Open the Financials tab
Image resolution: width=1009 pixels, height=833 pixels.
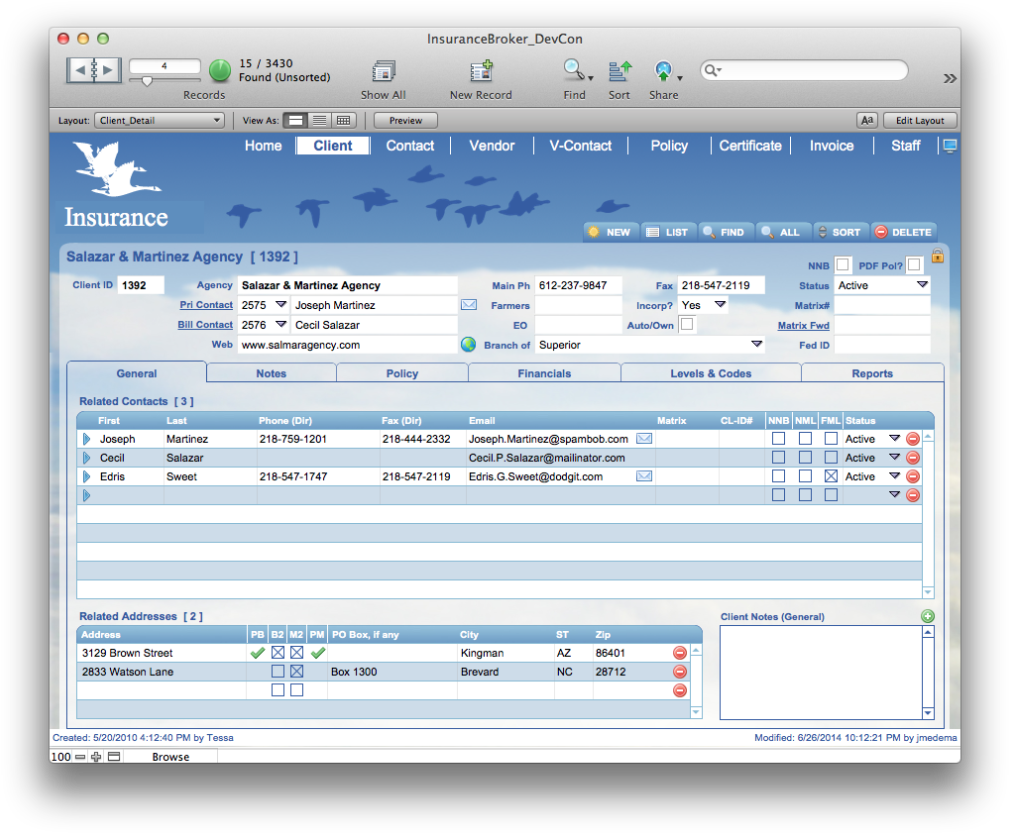[544, 373]
